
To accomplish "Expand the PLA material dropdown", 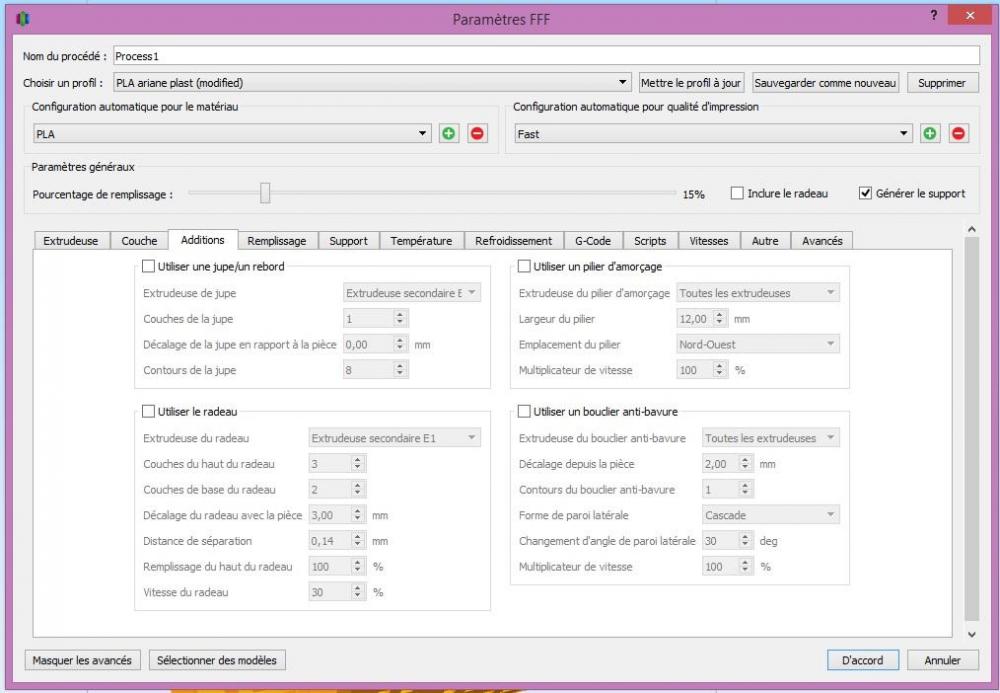I will coord(232,134).
